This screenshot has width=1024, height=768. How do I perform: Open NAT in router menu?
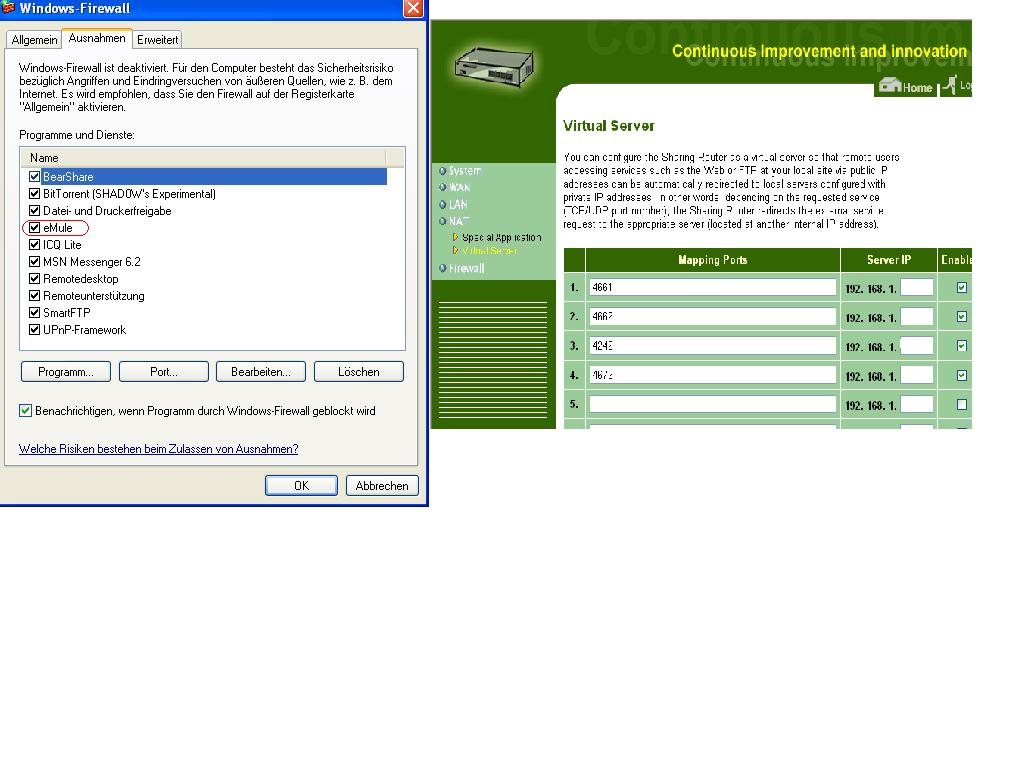459,221
